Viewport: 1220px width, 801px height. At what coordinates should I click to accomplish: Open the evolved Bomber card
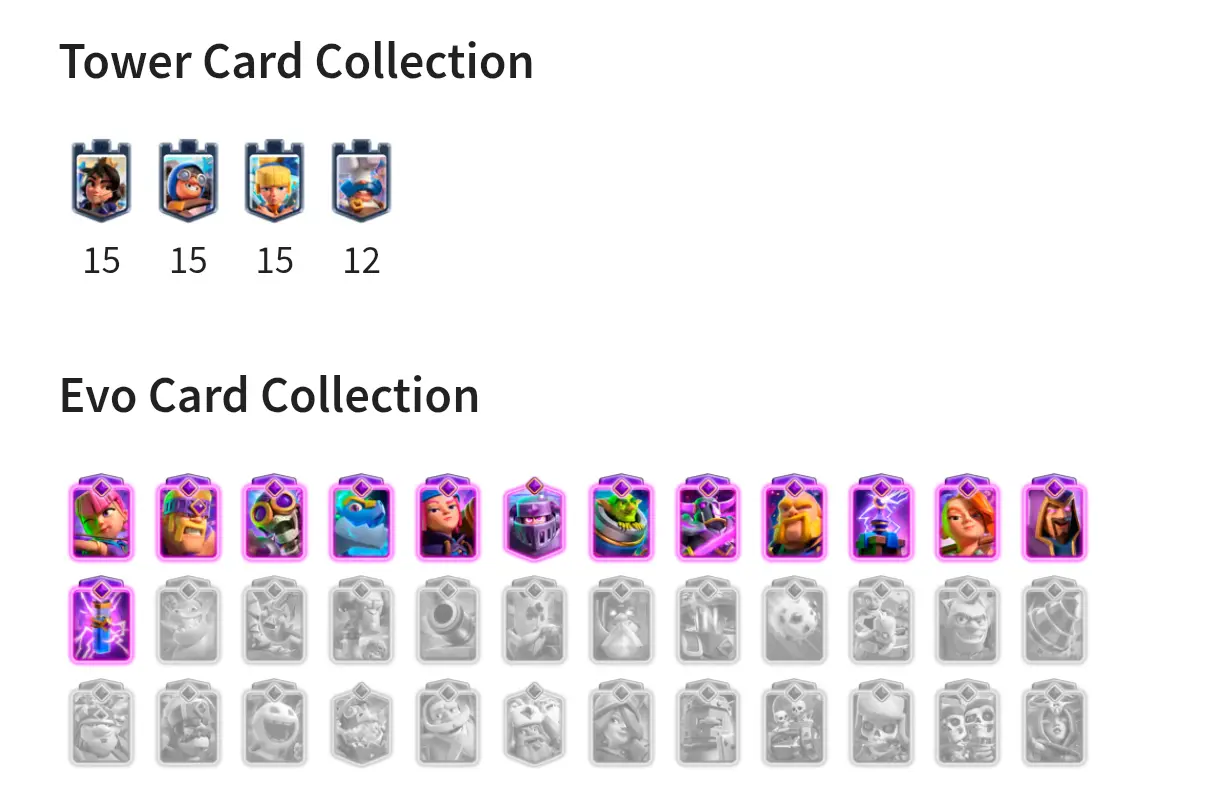275,518
